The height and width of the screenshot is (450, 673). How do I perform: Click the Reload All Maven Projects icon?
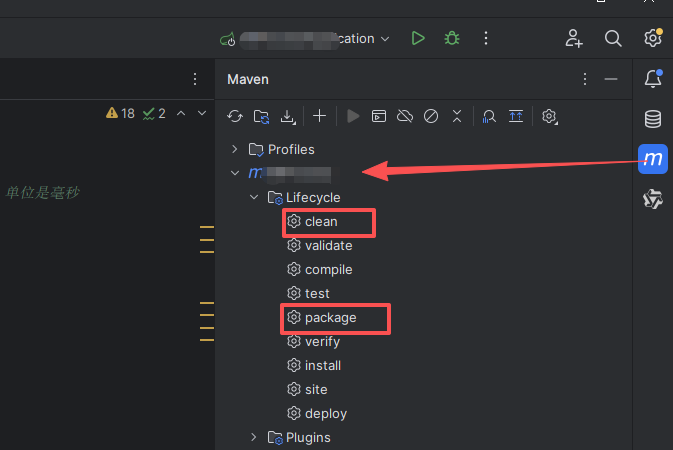tap(235, 116)
